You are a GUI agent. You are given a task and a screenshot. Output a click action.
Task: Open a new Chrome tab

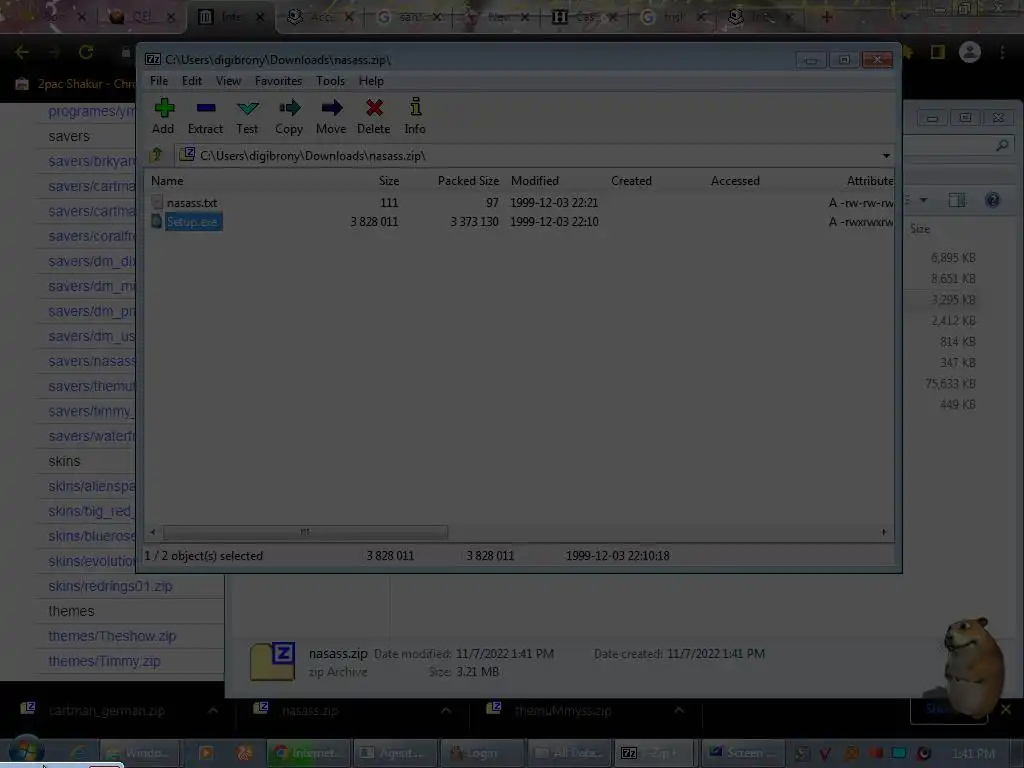pos(827,17)
